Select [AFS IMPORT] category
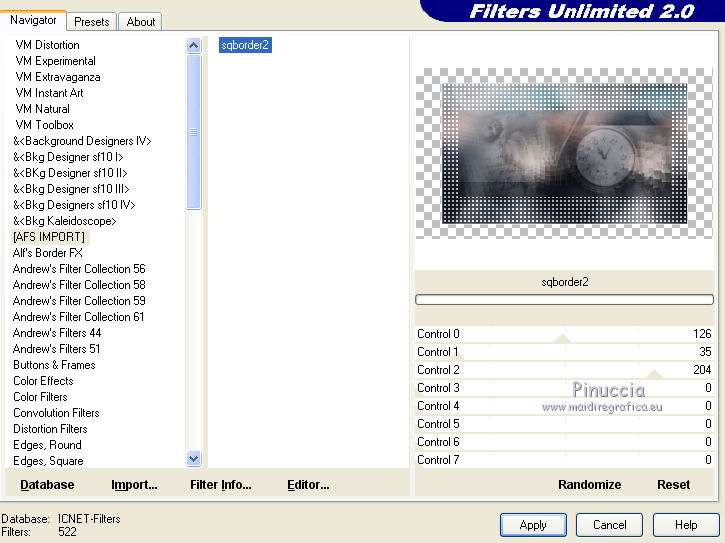The height and width of the screenshot is (543, 725). tap(49, 237)
